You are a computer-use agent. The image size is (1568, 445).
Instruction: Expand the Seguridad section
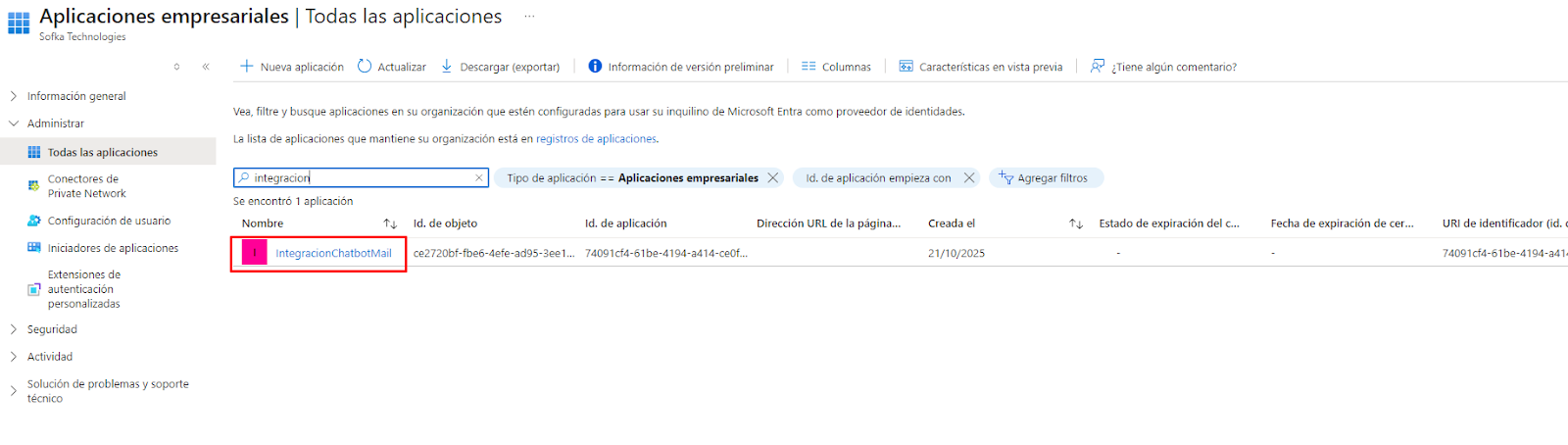[x=14, y=329]
